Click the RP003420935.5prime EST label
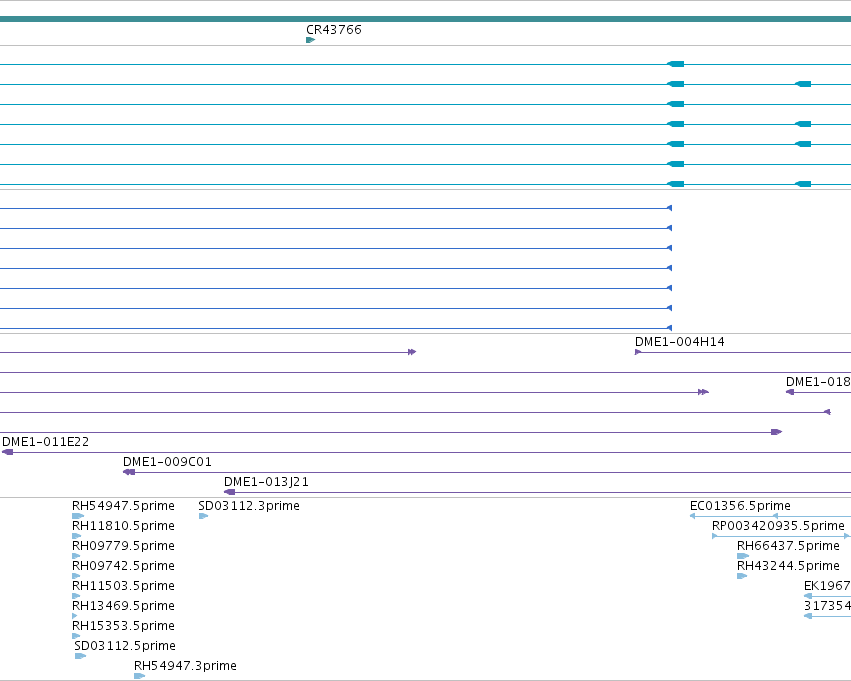This screenshot has height=681, width=851. [x=778, y=526]
